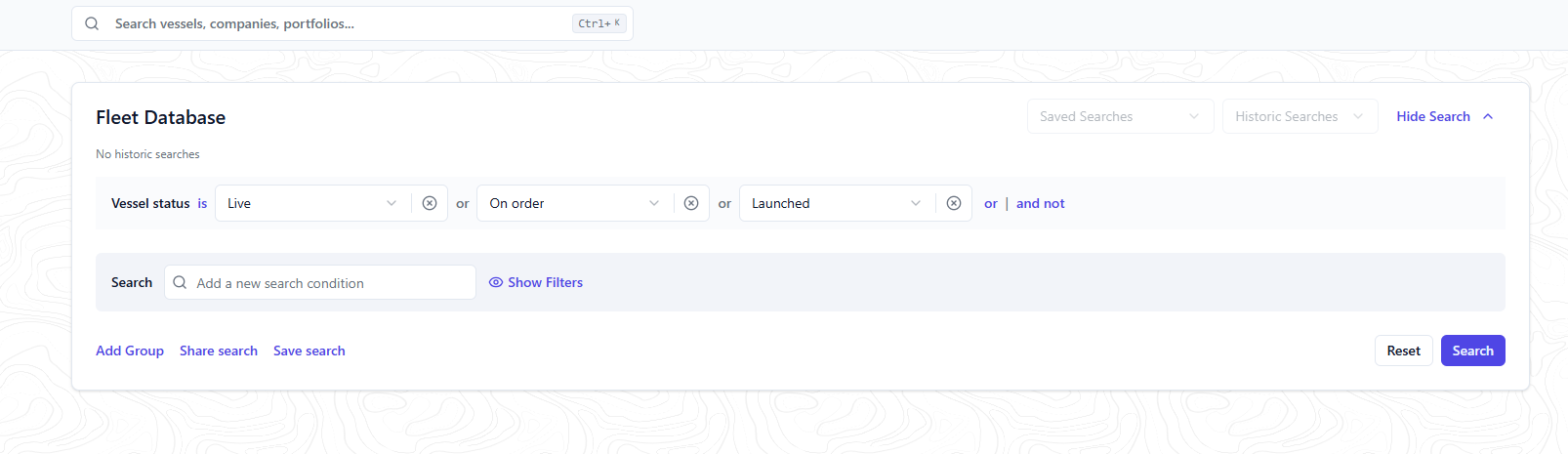This screenshot has width=1568, height=454.
Task: Click Save search
Action: click(309, 351)
